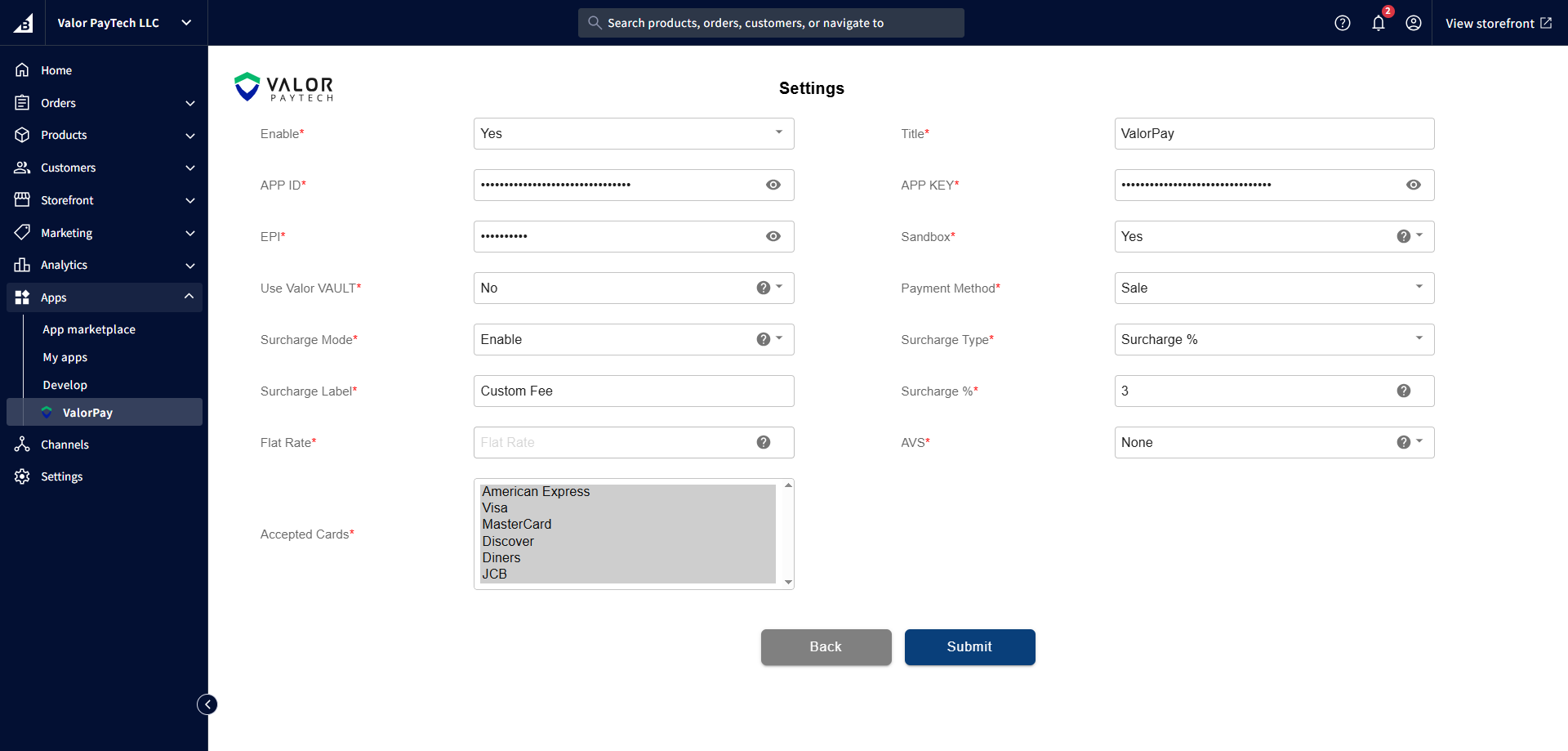Click the Back button
This screenshot has height=751, width=1568.
pyautogui.click(x=826, y=647)
